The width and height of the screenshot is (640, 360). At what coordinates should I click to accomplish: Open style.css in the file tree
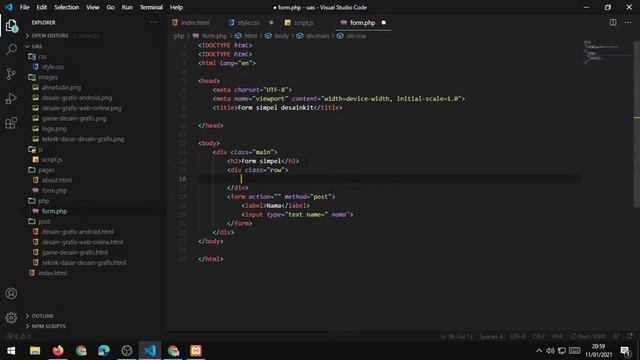coord(53,67)
